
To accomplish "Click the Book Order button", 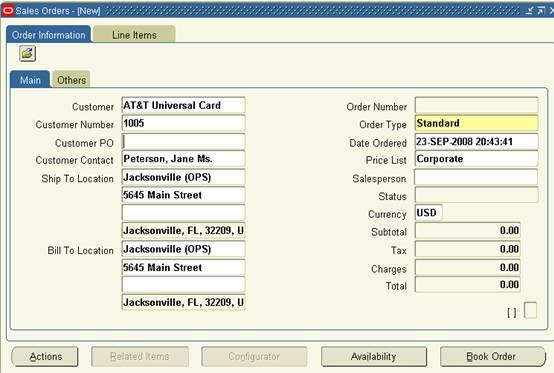I will pos(493,356).
